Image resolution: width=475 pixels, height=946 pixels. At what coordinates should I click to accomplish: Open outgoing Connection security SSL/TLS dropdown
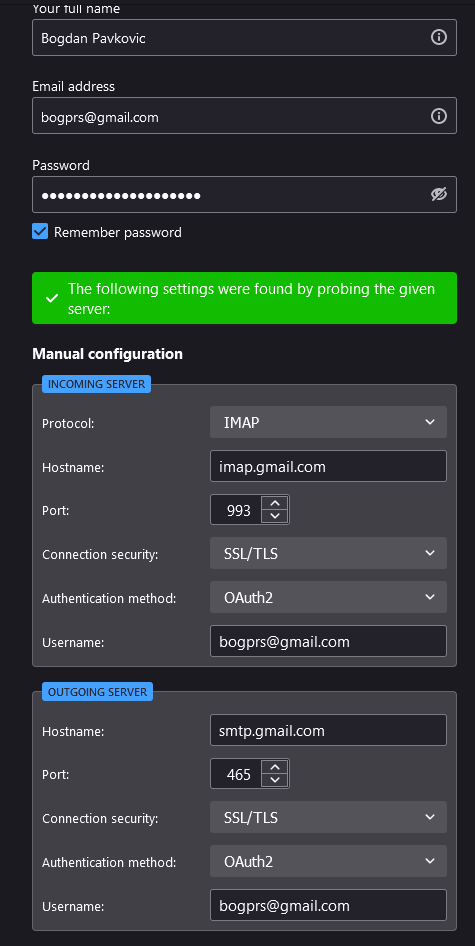point(328,817)
